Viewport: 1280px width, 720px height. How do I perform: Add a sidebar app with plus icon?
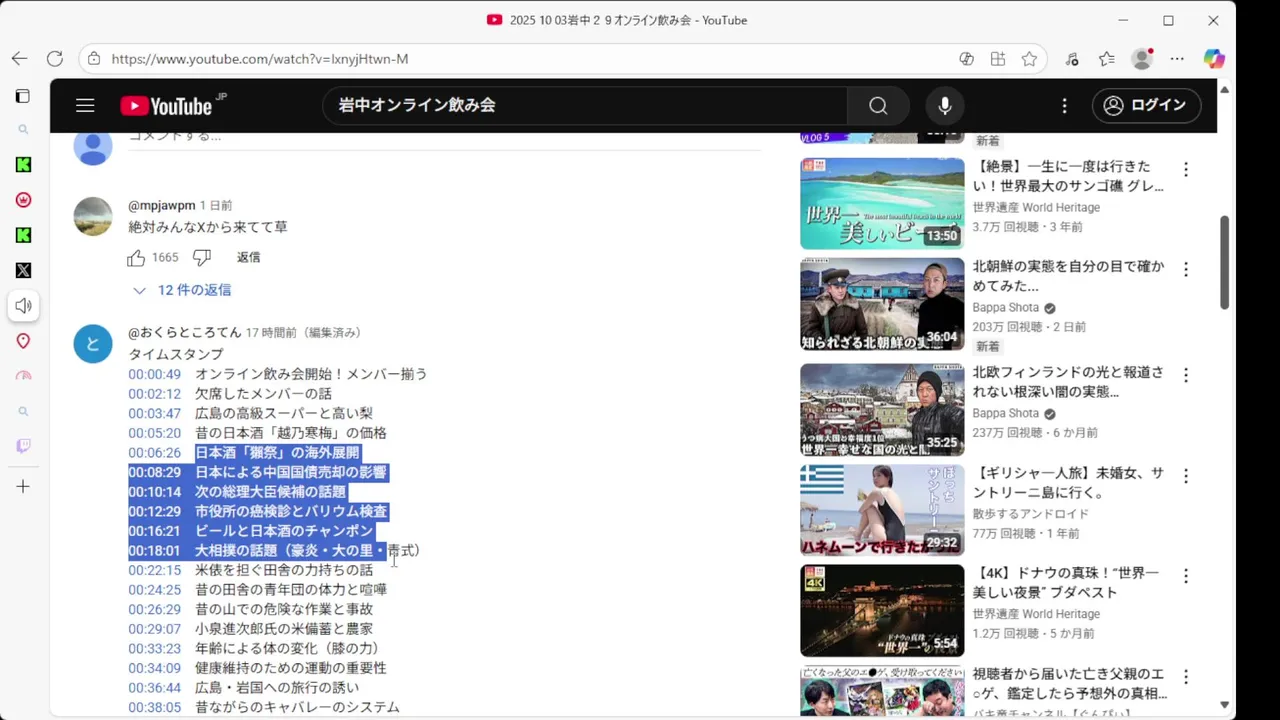point(23,487)
